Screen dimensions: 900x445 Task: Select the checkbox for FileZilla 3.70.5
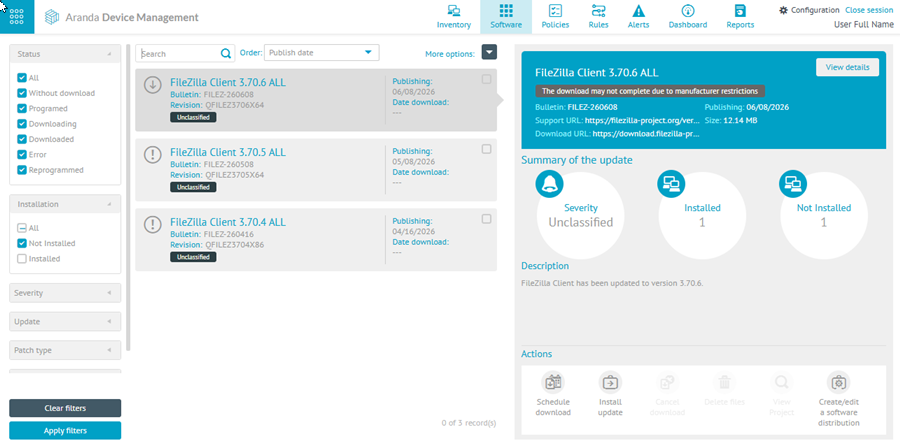coord(486,149)
